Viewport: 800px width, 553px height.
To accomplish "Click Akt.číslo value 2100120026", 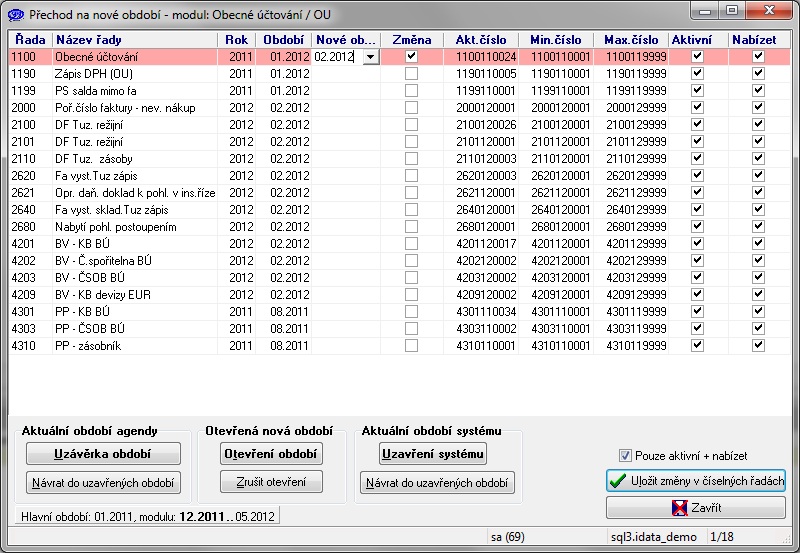I will pos(486,124).
